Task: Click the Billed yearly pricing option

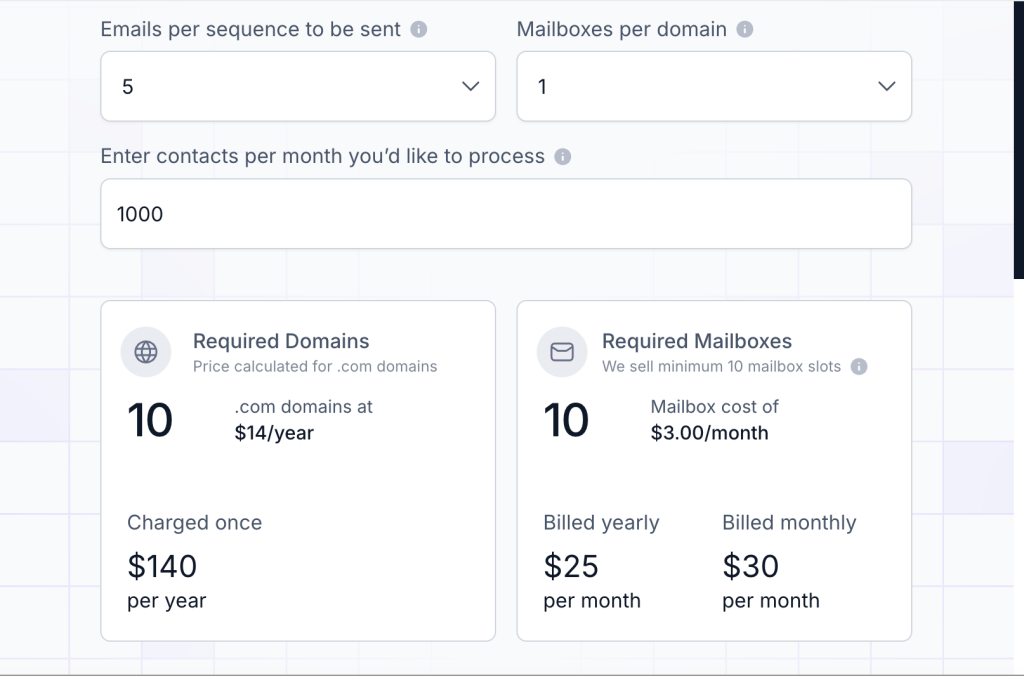Action: [601, 522]
